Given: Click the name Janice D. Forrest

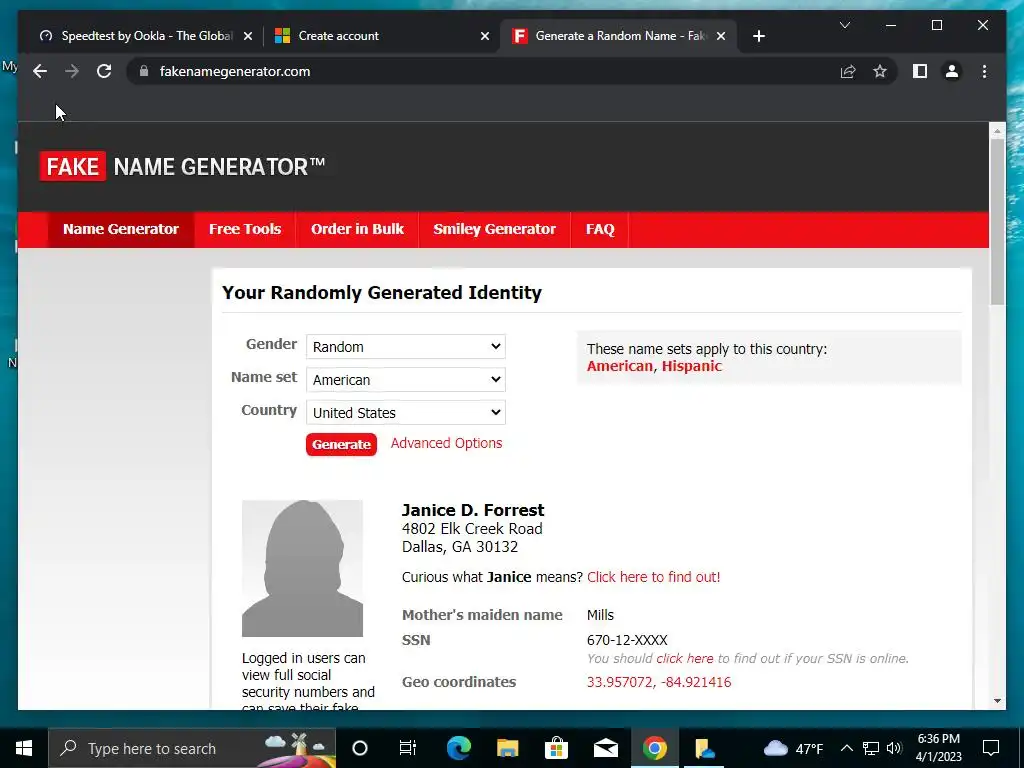Looking at the screenshot, I should (x=473, y=510).
